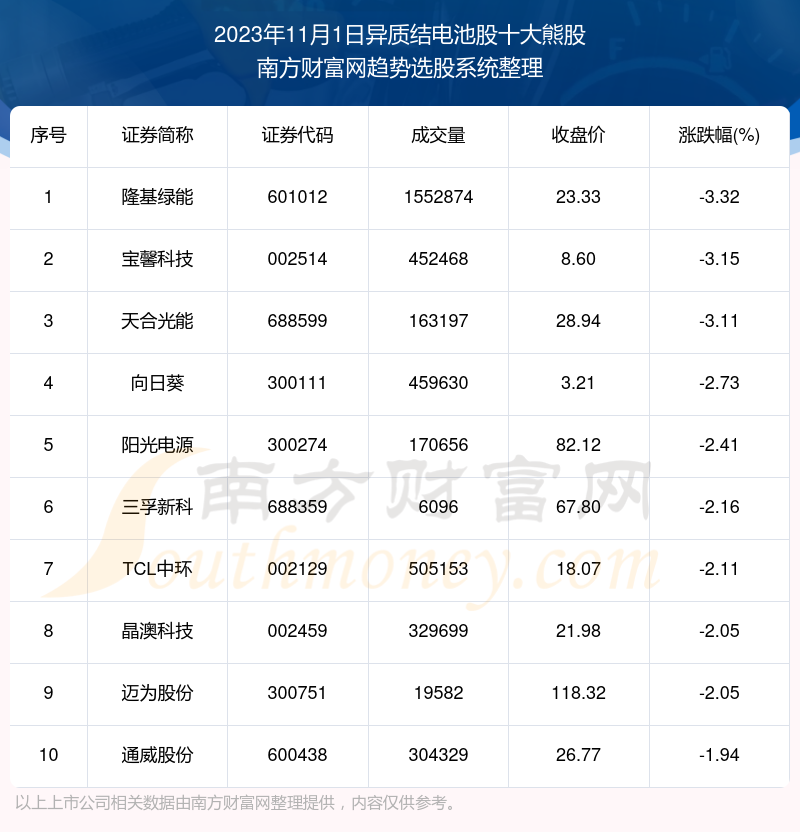The image size is (800, 832).
Task: Select closing price 118.32
Action: point(578,693)
